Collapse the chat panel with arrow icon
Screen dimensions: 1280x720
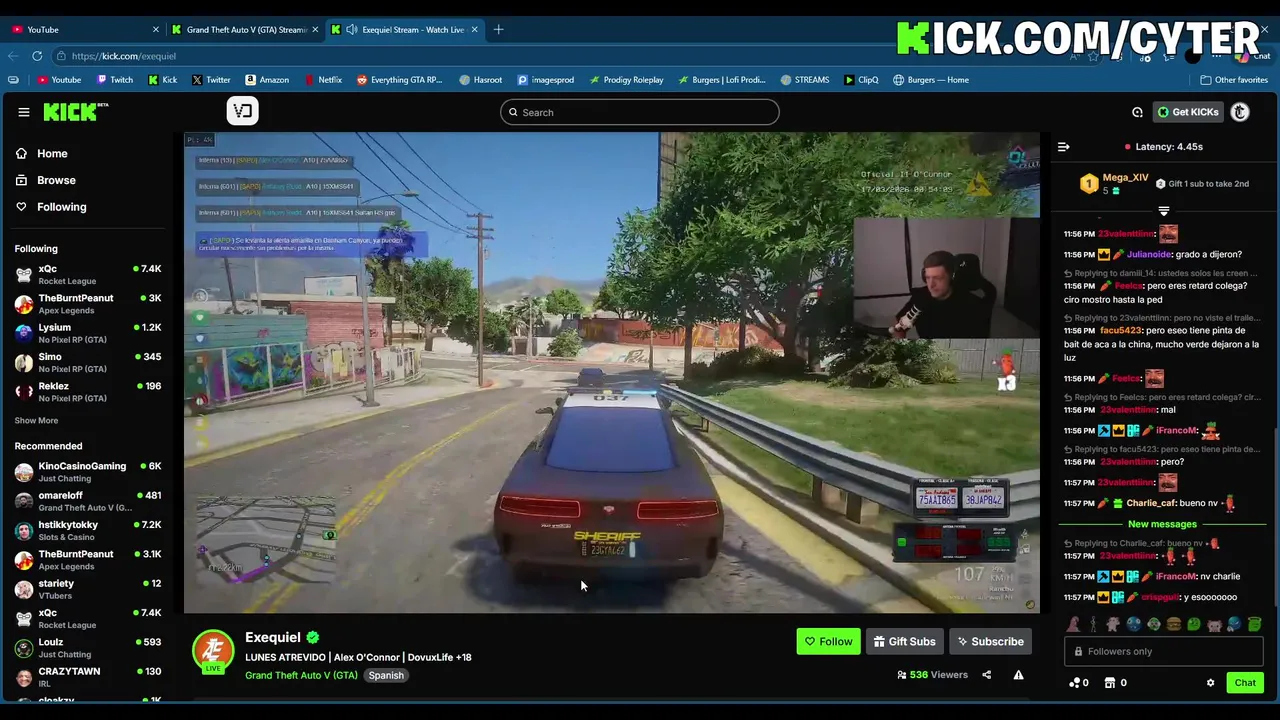tap(1063, 147)
